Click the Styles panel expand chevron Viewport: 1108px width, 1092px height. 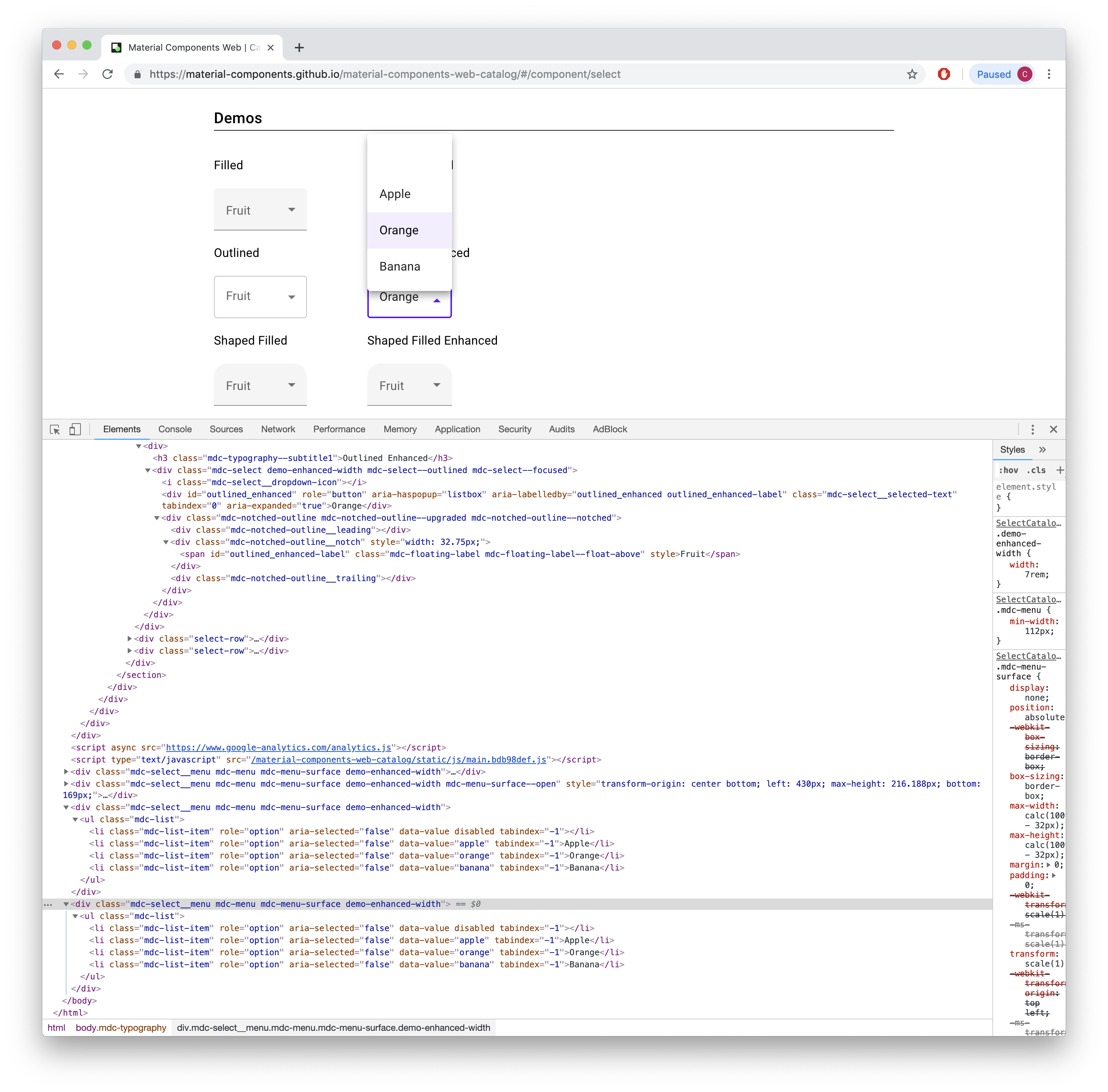click(1042, 450)
